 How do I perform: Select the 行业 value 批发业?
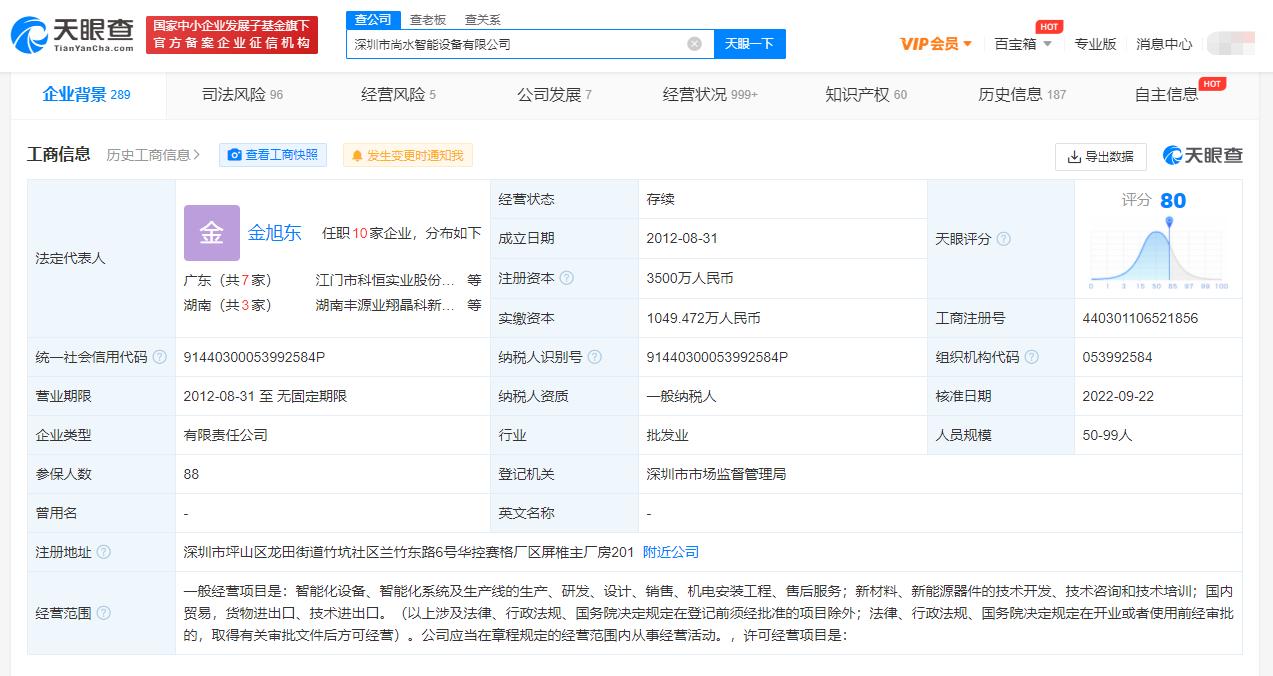[x=668, y=435]
